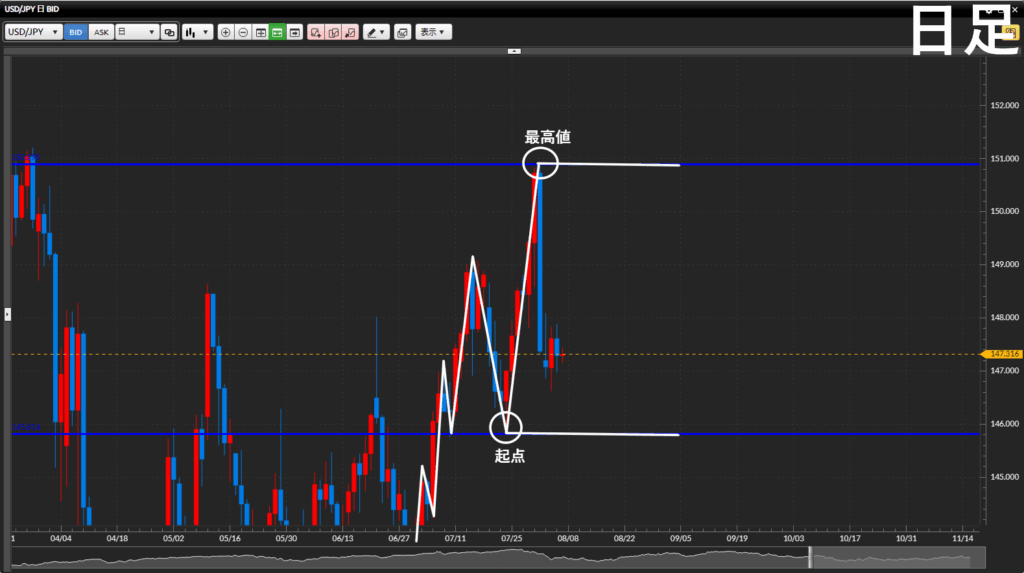The height and width of the screenshot is (573, 1024).
Task: Click the 06/13 date axis label
Action: point(342,538)
